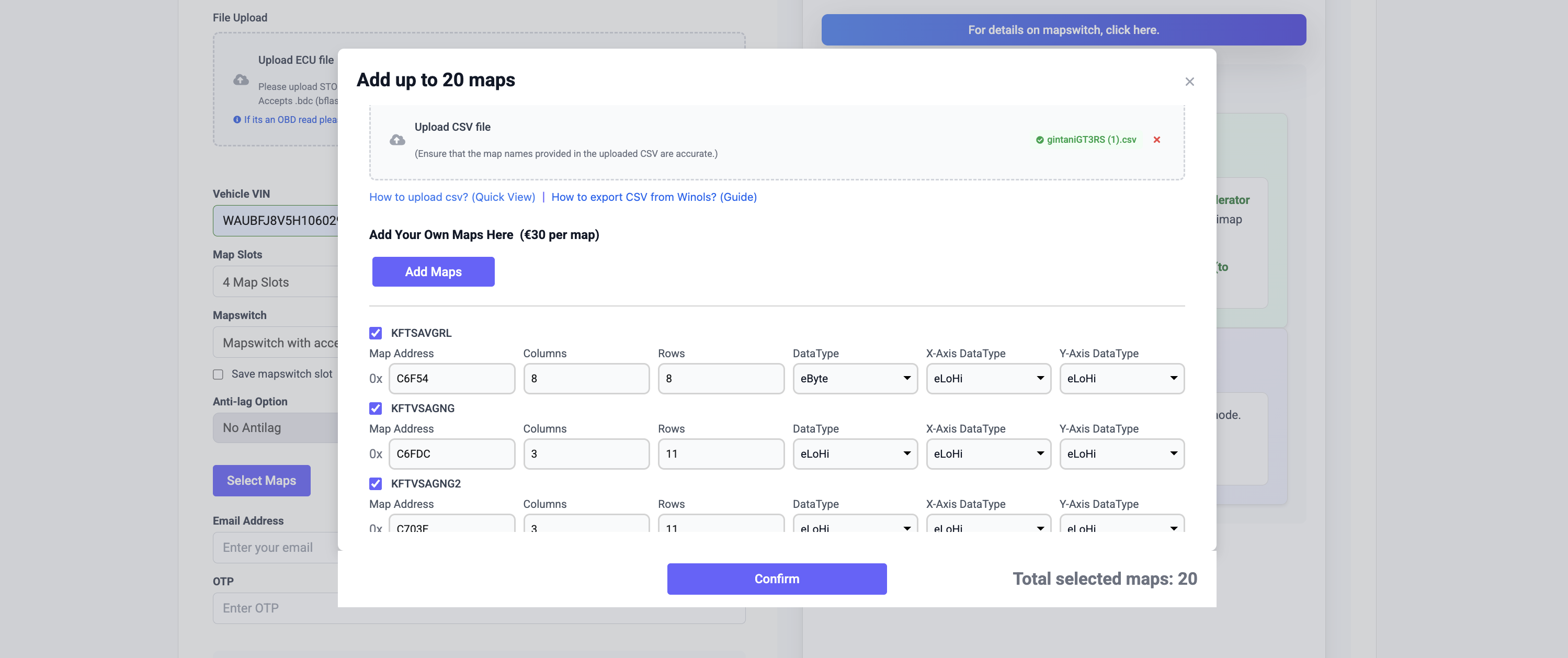This screenshot has width=1568, height=658.
Task: Click the info icon next to the OBD read note
Action: pyautogui.click(x=237, y=119)
